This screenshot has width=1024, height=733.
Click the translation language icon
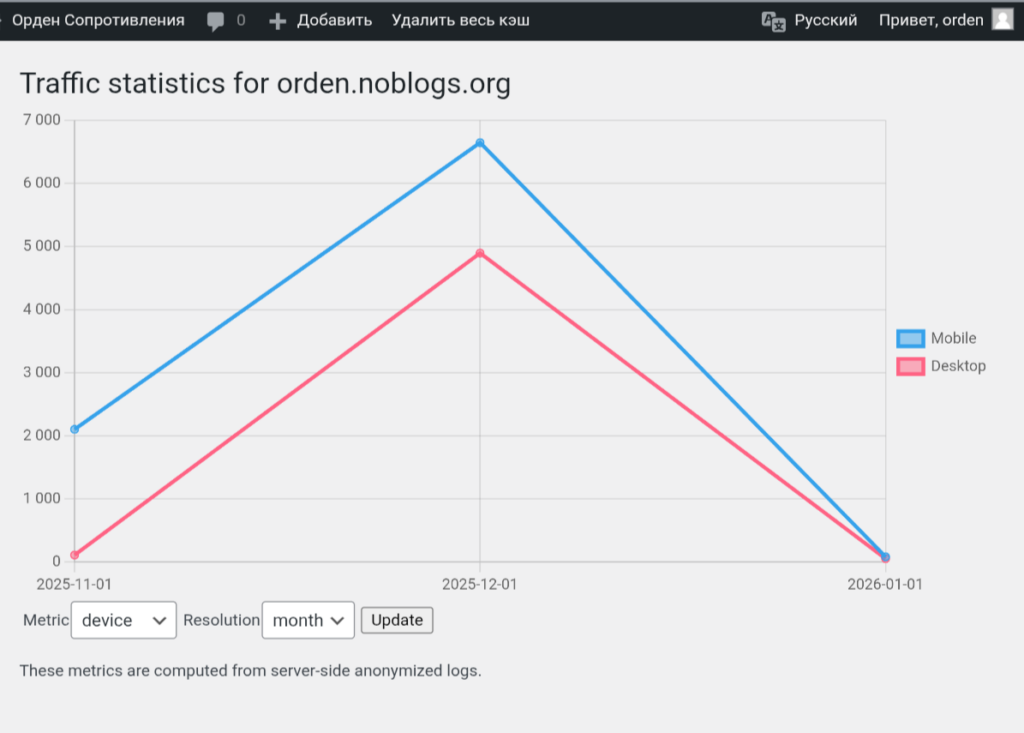click(773, 20)
